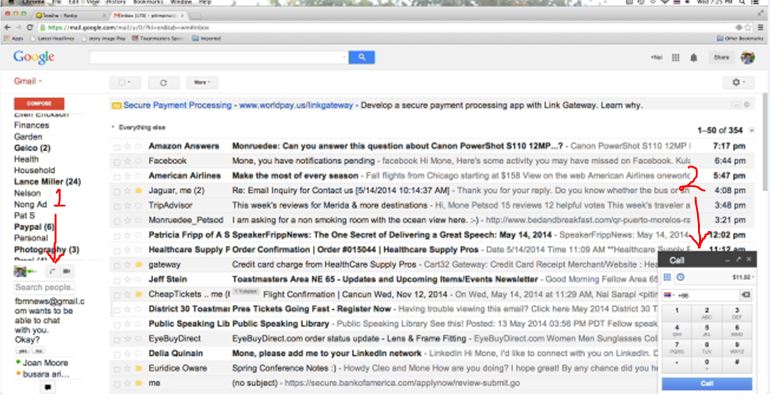This screenshot has height=399, width=781.
Task: Tick checkbox for Jeff Stein email
Action: [117, 280]
